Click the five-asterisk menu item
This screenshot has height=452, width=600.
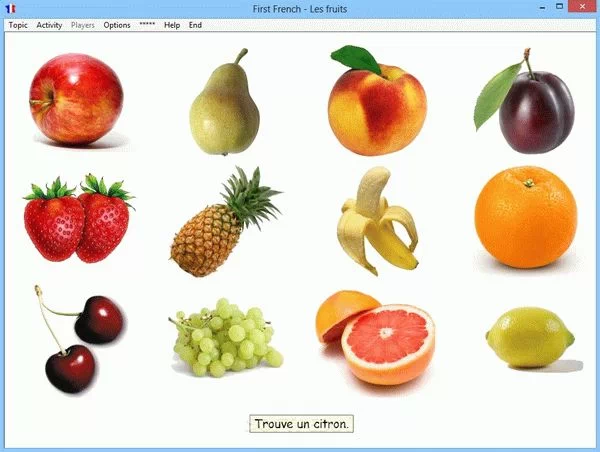pyautogui.click(x=147, y=25)
